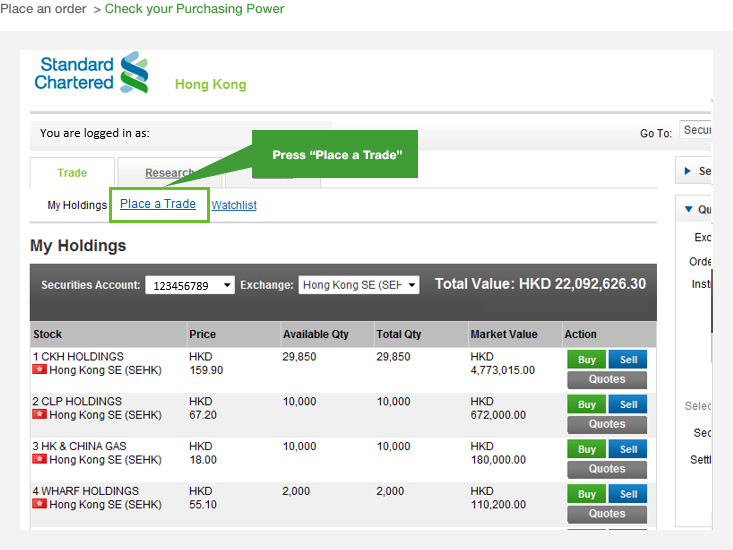733x550 pixels.
Task: Click the Hong Kong region label
Action: coord(210,85)
